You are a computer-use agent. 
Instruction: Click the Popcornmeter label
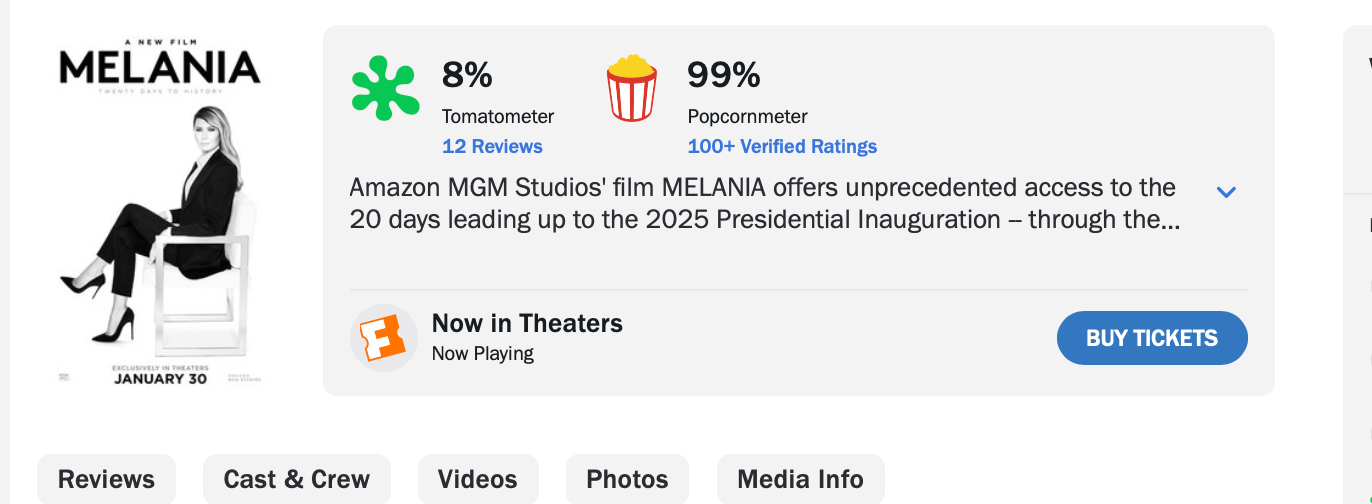click(x=747, y=116)
